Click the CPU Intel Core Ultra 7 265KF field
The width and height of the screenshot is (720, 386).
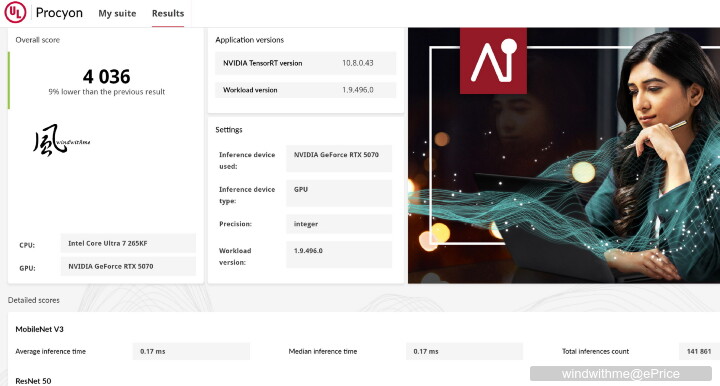pos(128,243)
